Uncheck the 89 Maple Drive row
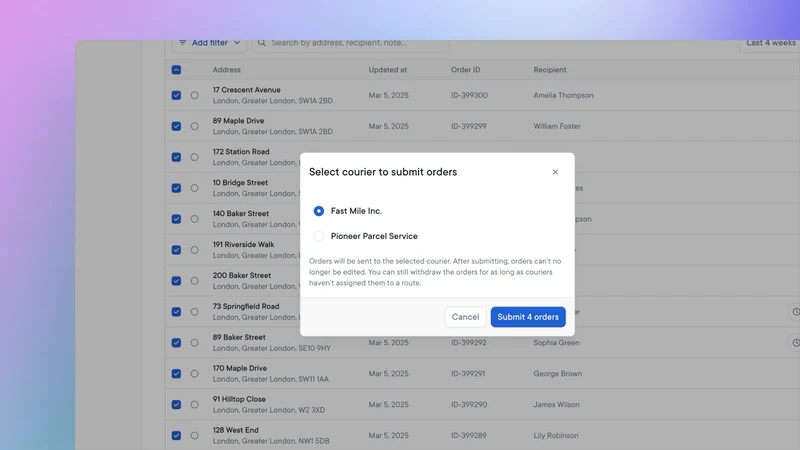Viewport: 800px width, 450px height. (176, 126)
